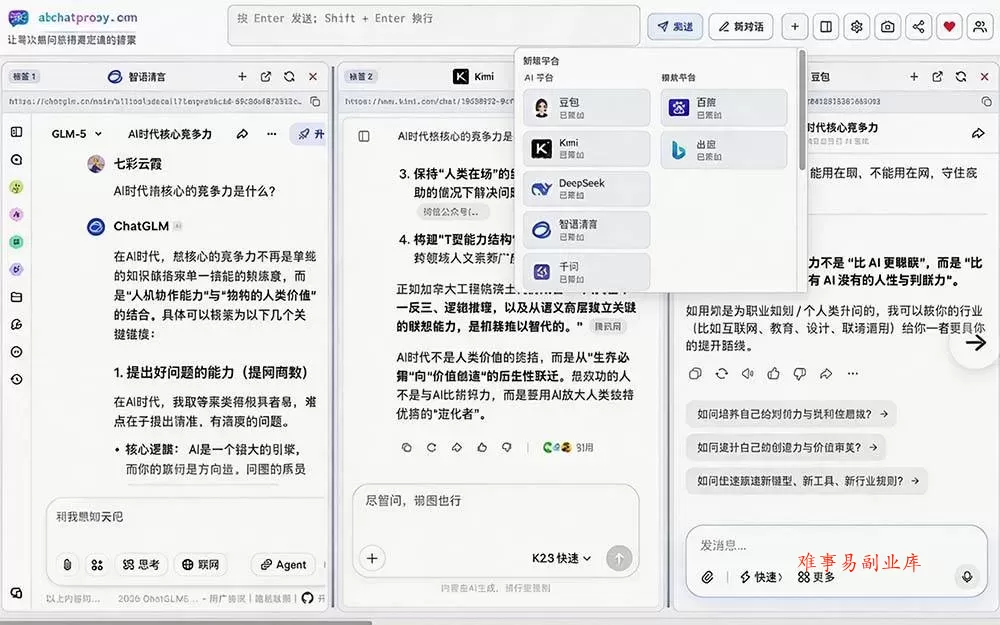Toggle 思考 mode in ChatGLM input
Screen dimensions: 1000x625
click(x=141, y=564)
